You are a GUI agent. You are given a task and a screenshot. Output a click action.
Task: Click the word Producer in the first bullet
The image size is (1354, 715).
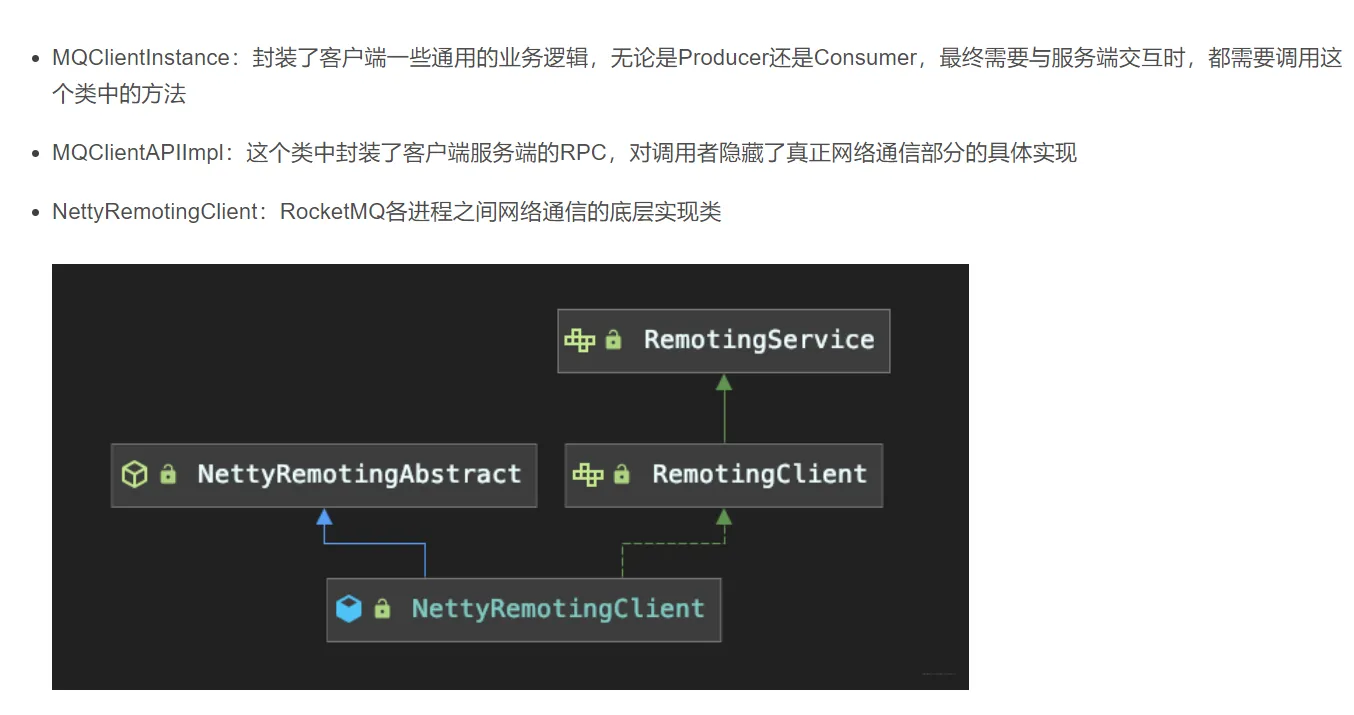(x=723, y=58)
